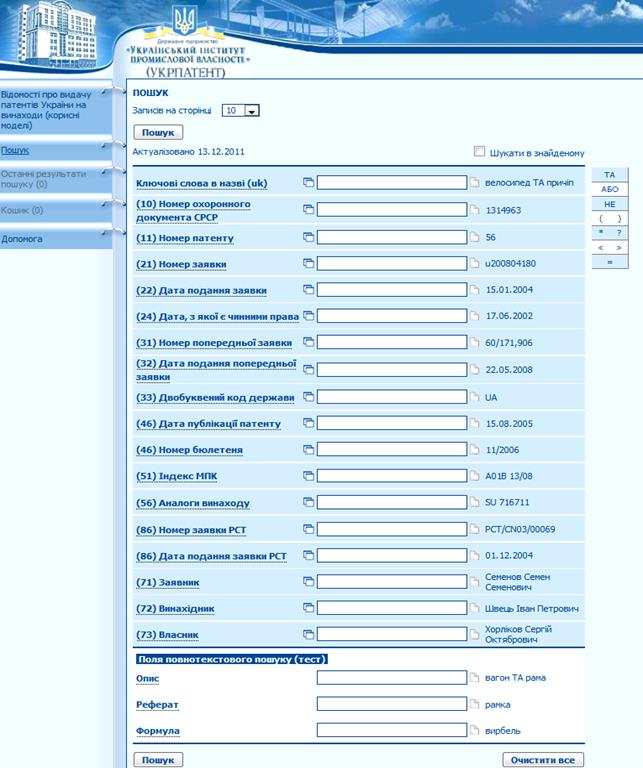Select 'Пошук' in the left sidebar
The width and height of the screenshot is (643, 768).
(x=15, y=150)
